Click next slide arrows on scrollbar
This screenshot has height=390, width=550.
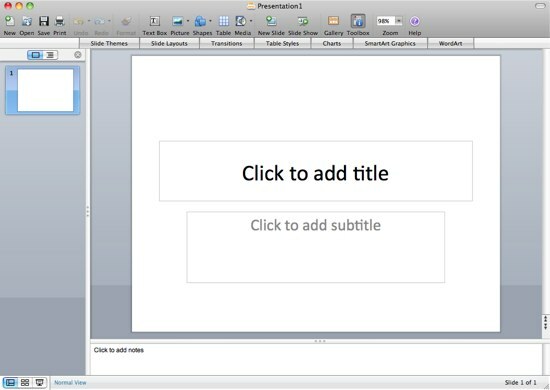546,326
